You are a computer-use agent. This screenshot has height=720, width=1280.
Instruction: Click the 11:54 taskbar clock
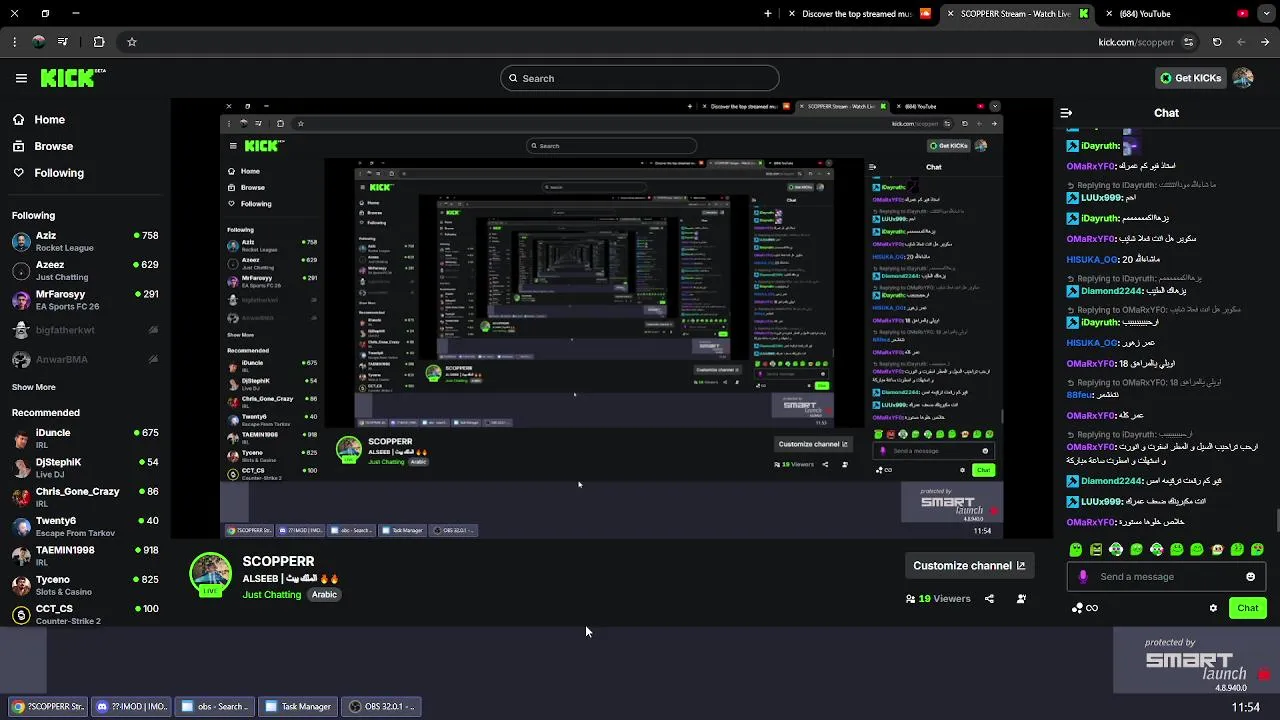click(x=1246, y=707)
